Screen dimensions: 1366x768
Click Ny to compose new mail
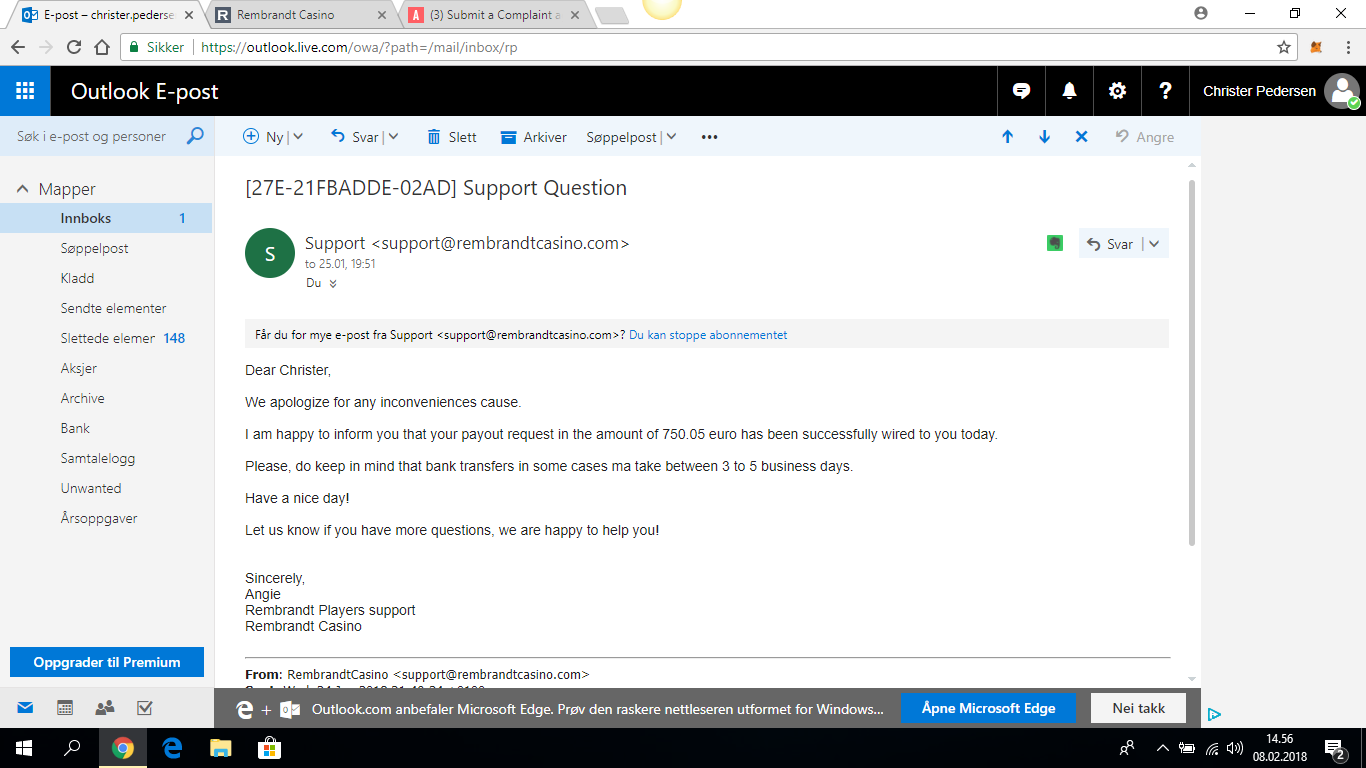tap(264, 137)
